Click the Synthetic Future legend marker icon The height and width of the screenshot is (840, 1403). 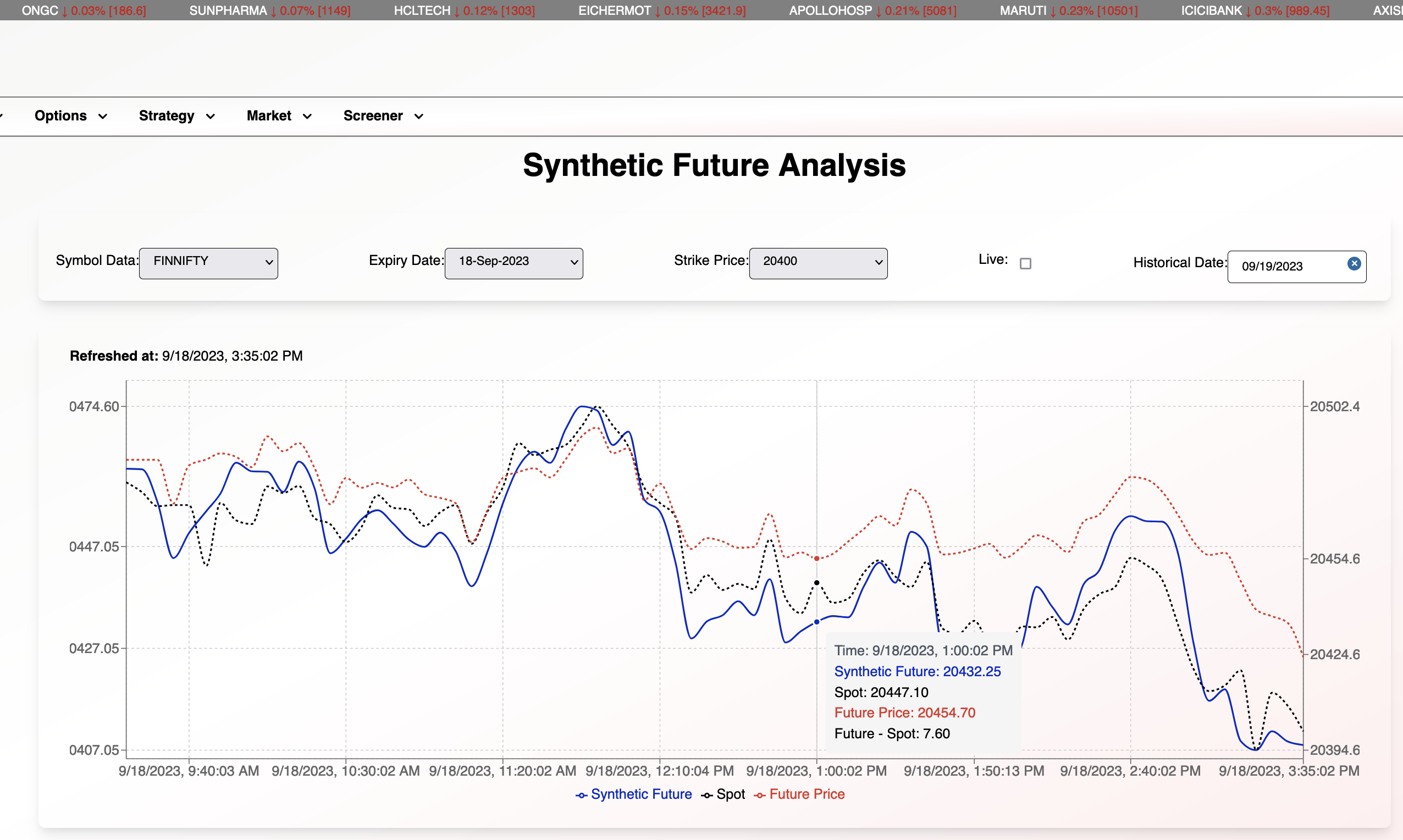[581, 795]
